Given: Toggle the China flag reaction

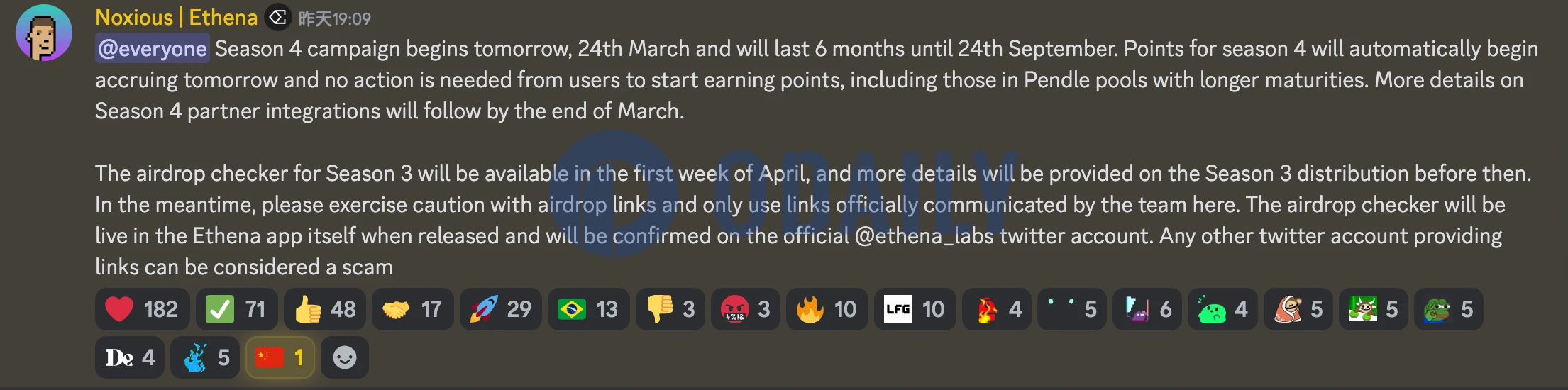Looking at the screenshot, I should (280, 357).
